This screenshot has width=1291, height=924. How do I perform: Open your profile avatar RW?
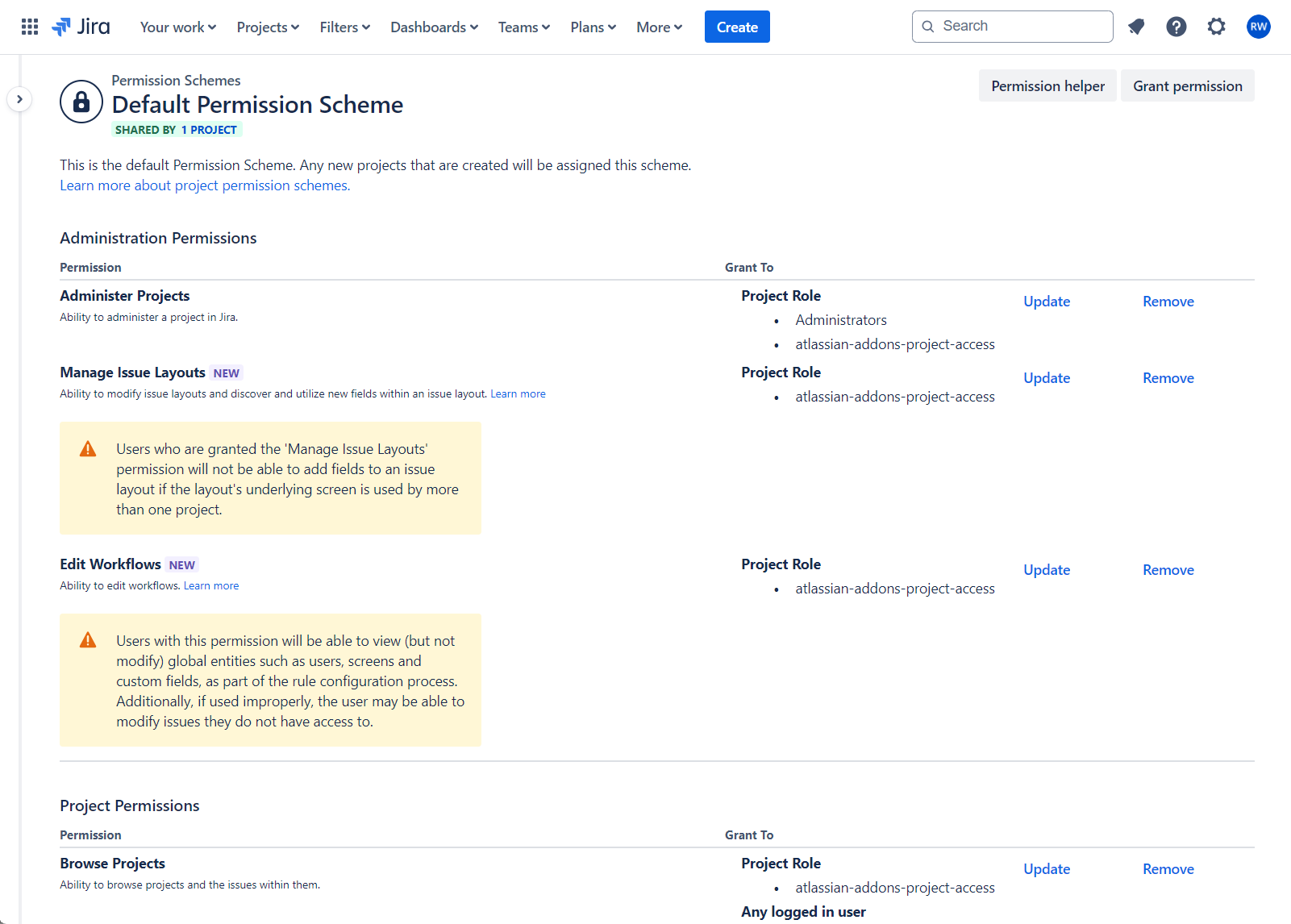pos(1258,26)
